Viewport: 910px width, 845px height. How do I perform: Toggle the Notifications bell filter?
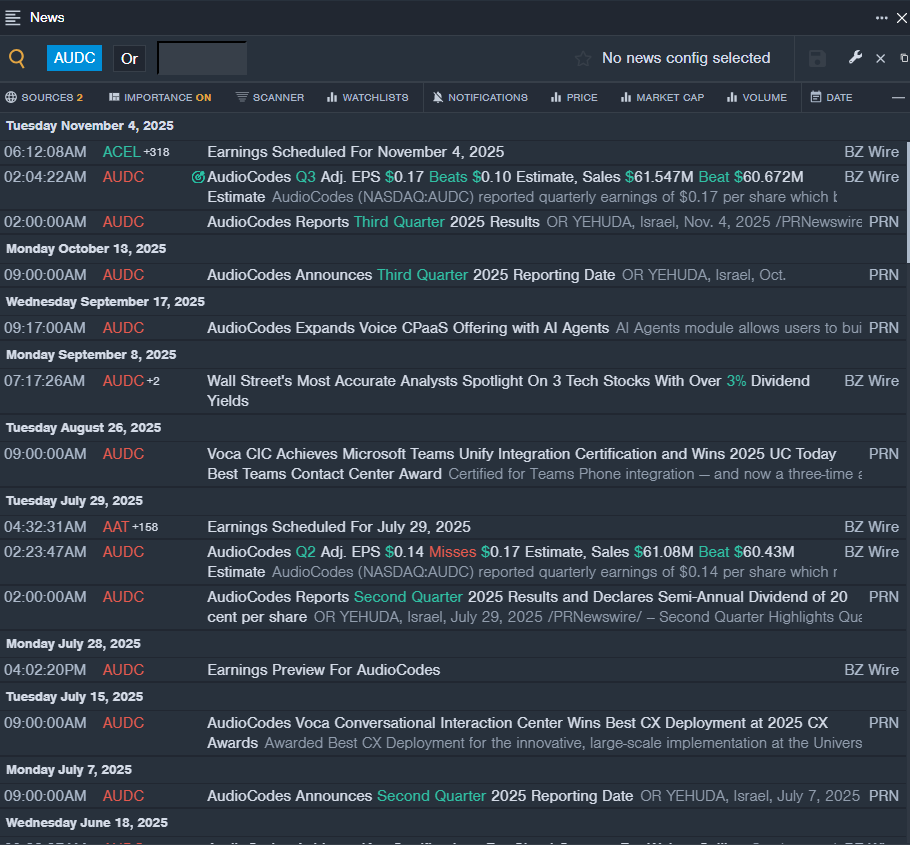479,97
